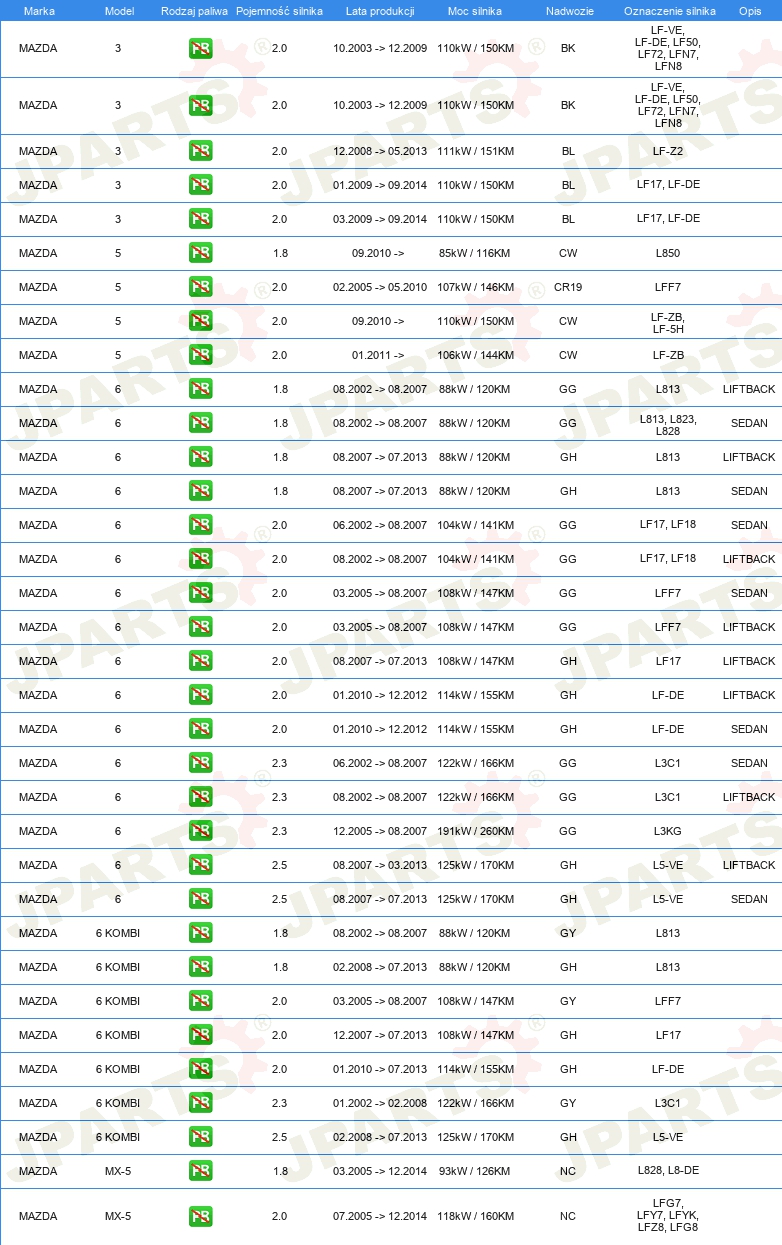This screenshot has height=1245, width=782.
Task: Click the 'Oznaczenie silnika' column header
Action: [668, 10]
